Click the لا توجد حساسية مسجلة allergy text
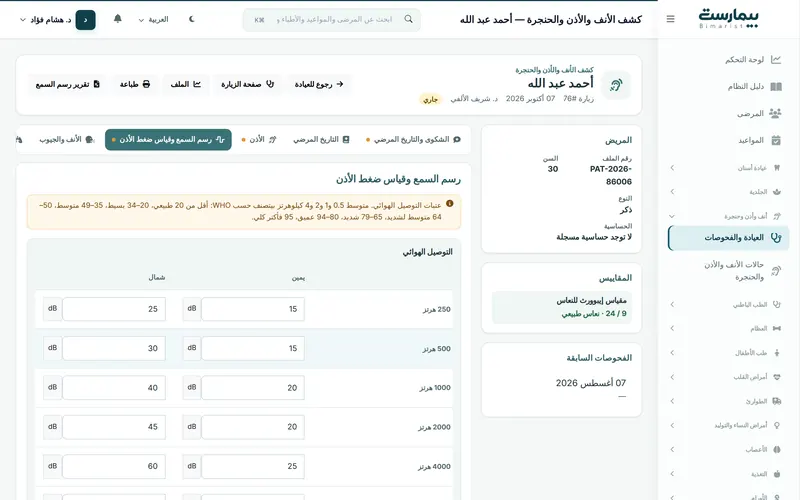This screenshot has height=500, width=800. click(594, 237)
